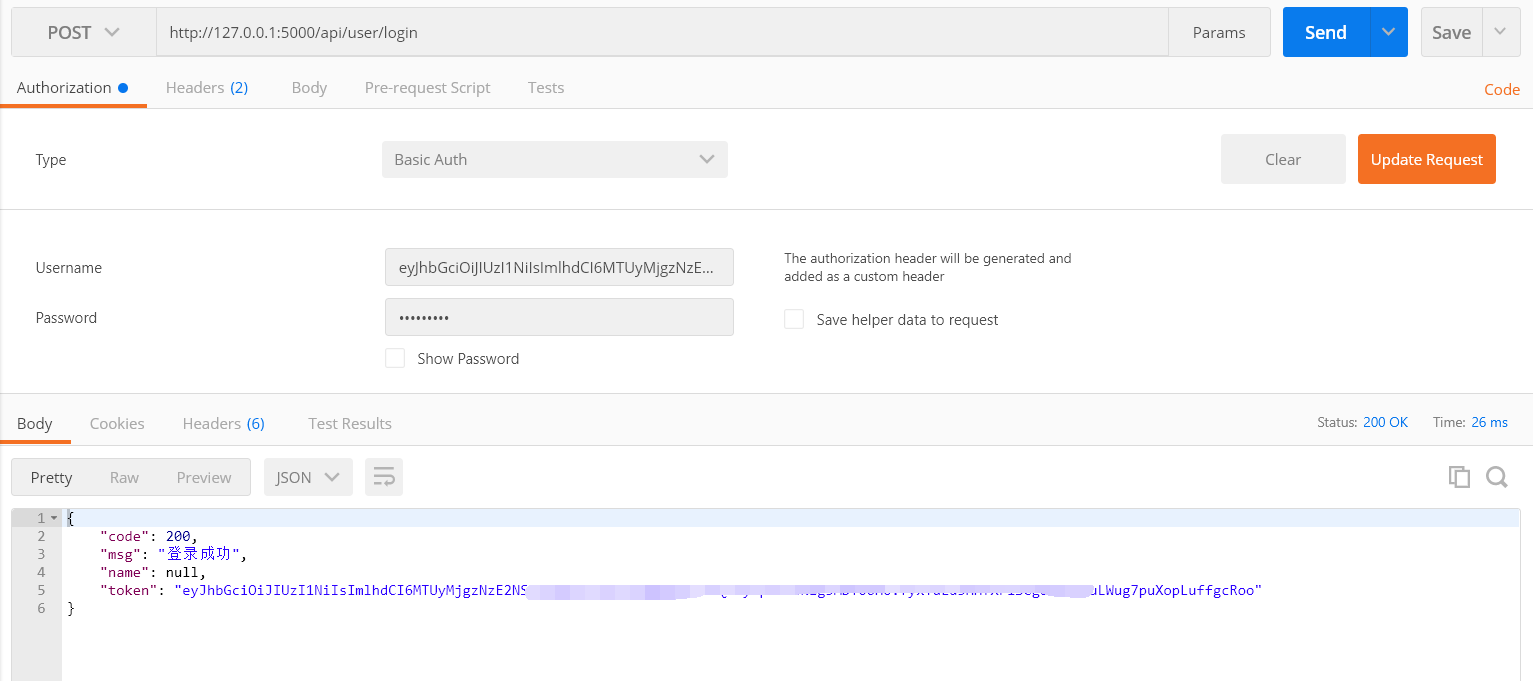Collapse JSON with line 1 fold arrow
The height and width of the screenshot is (681, 1535).
pos(54,518)
